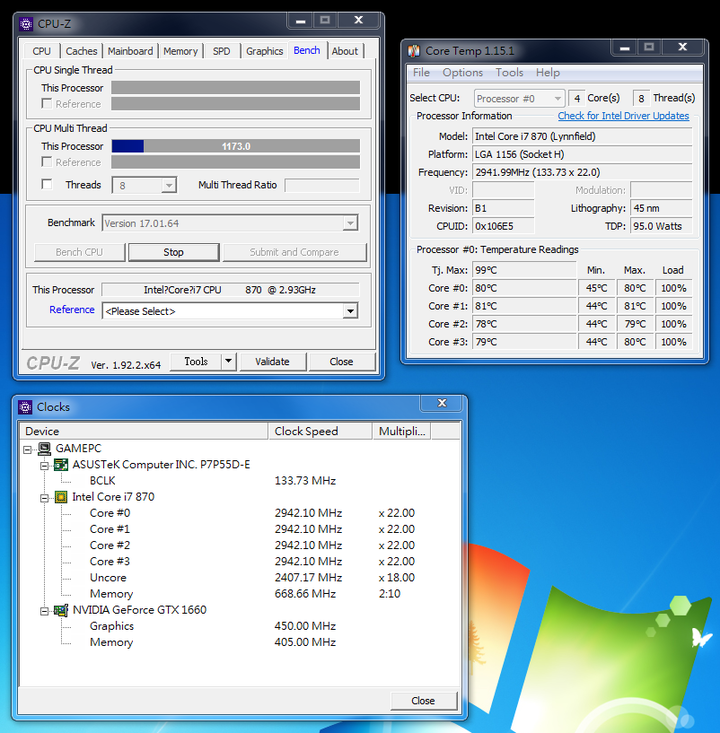
Task: Click the Clock Speed column header
Action: pyautogui.click(x=320, y=431)
